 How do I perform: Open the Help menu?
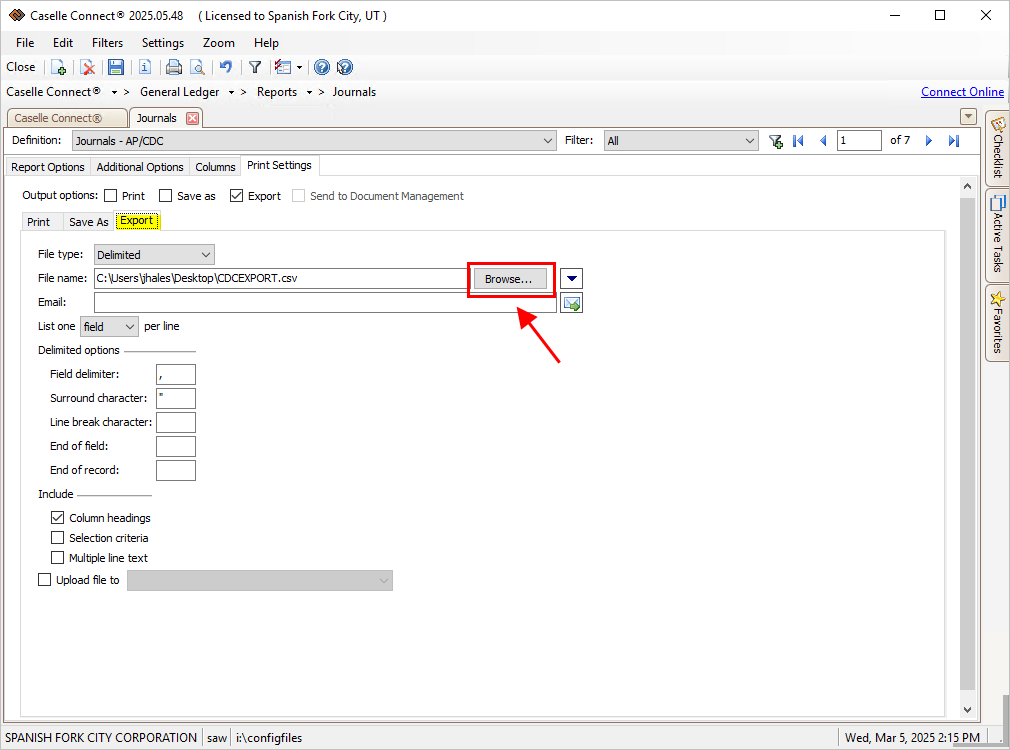[x=266, y=43]
